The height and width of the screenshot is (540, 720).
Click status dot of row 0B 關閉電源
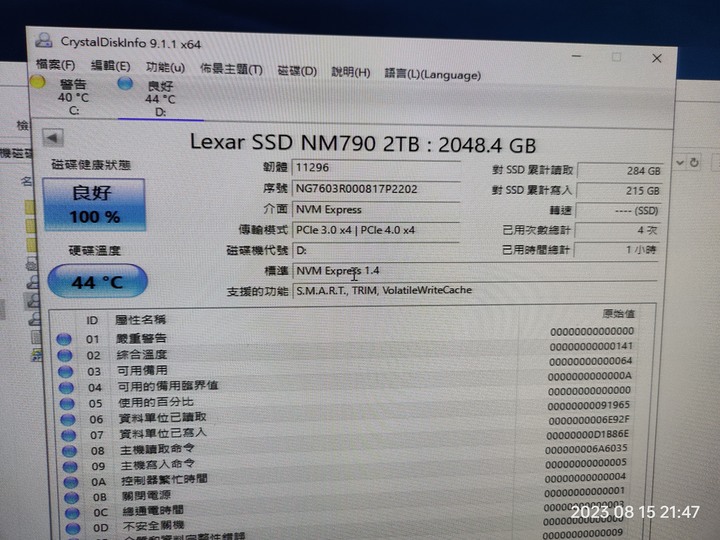(x=72, y=498)
